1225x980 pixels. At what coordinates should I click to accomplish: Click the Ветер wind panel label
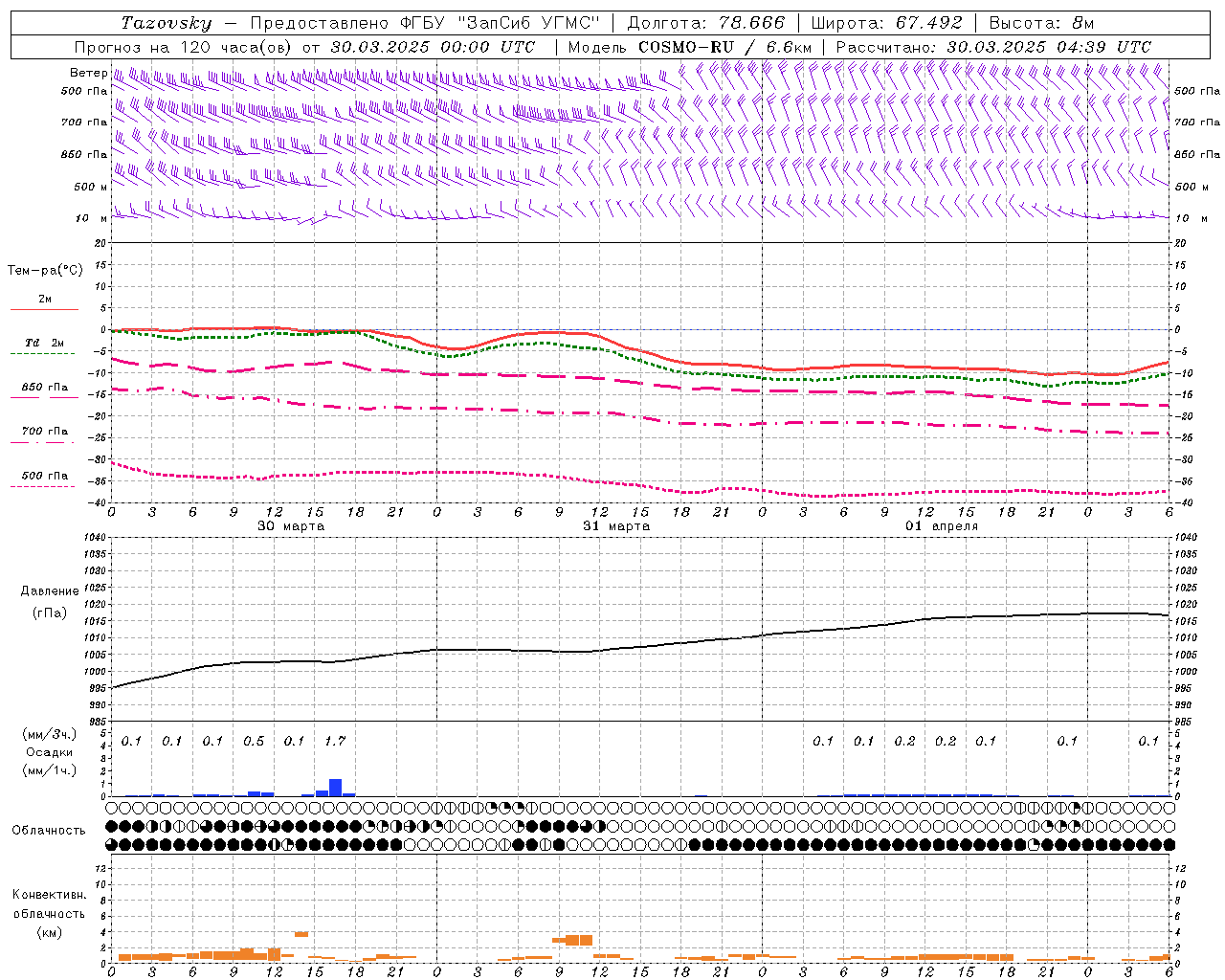tap(88, 73)
